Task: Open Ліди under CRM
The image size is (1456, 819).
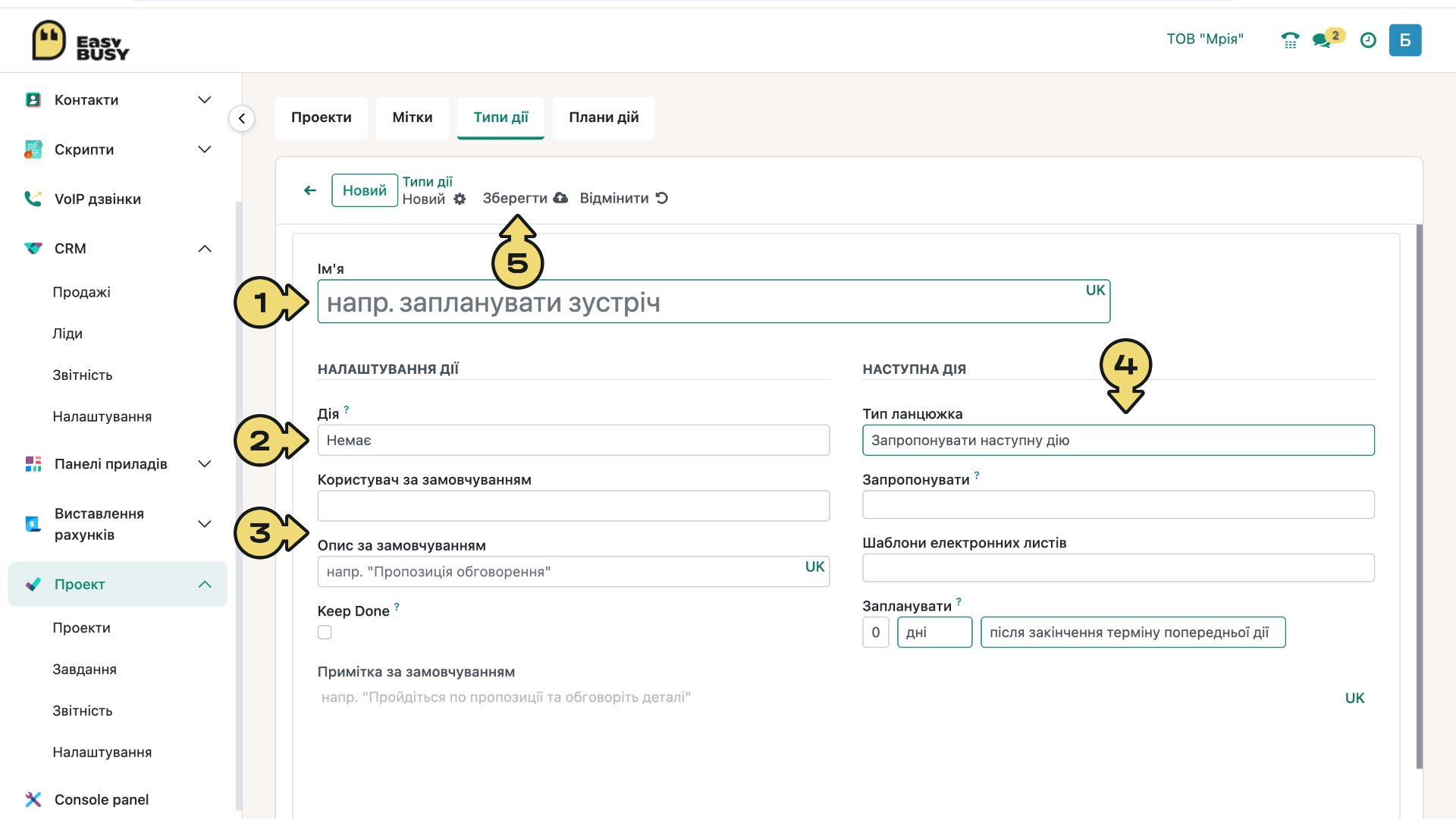Action: tap(67, 334)
